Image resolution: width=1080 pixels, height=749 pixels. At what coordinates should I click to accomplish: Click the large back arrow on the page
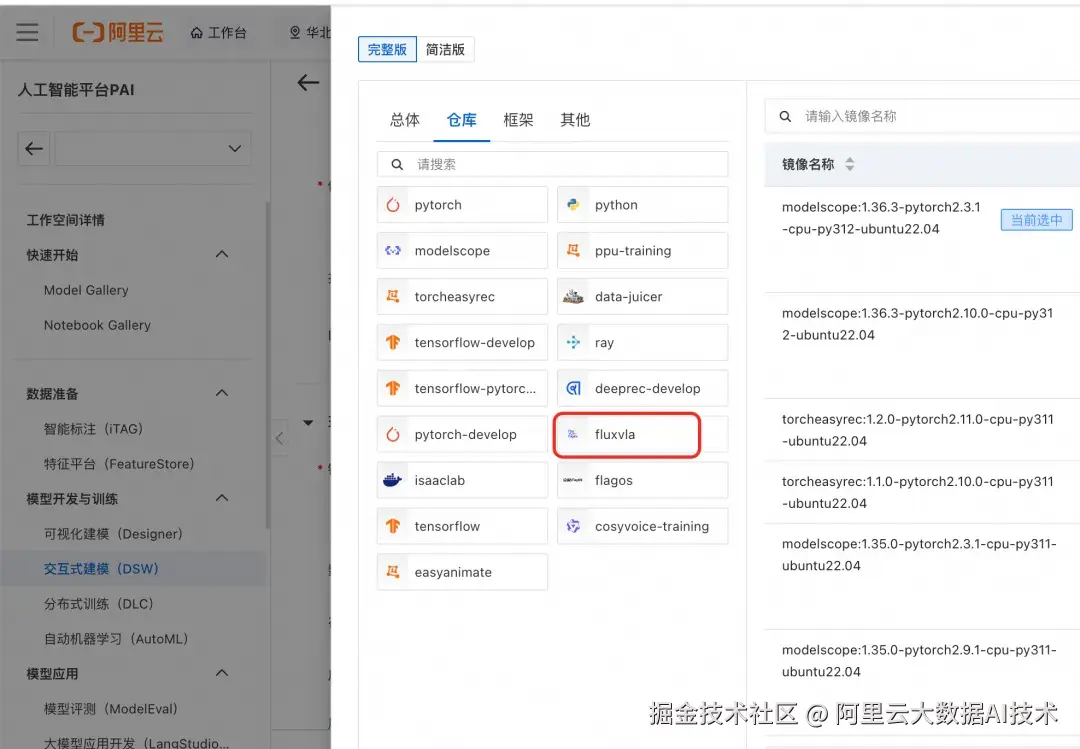[308, 83]
